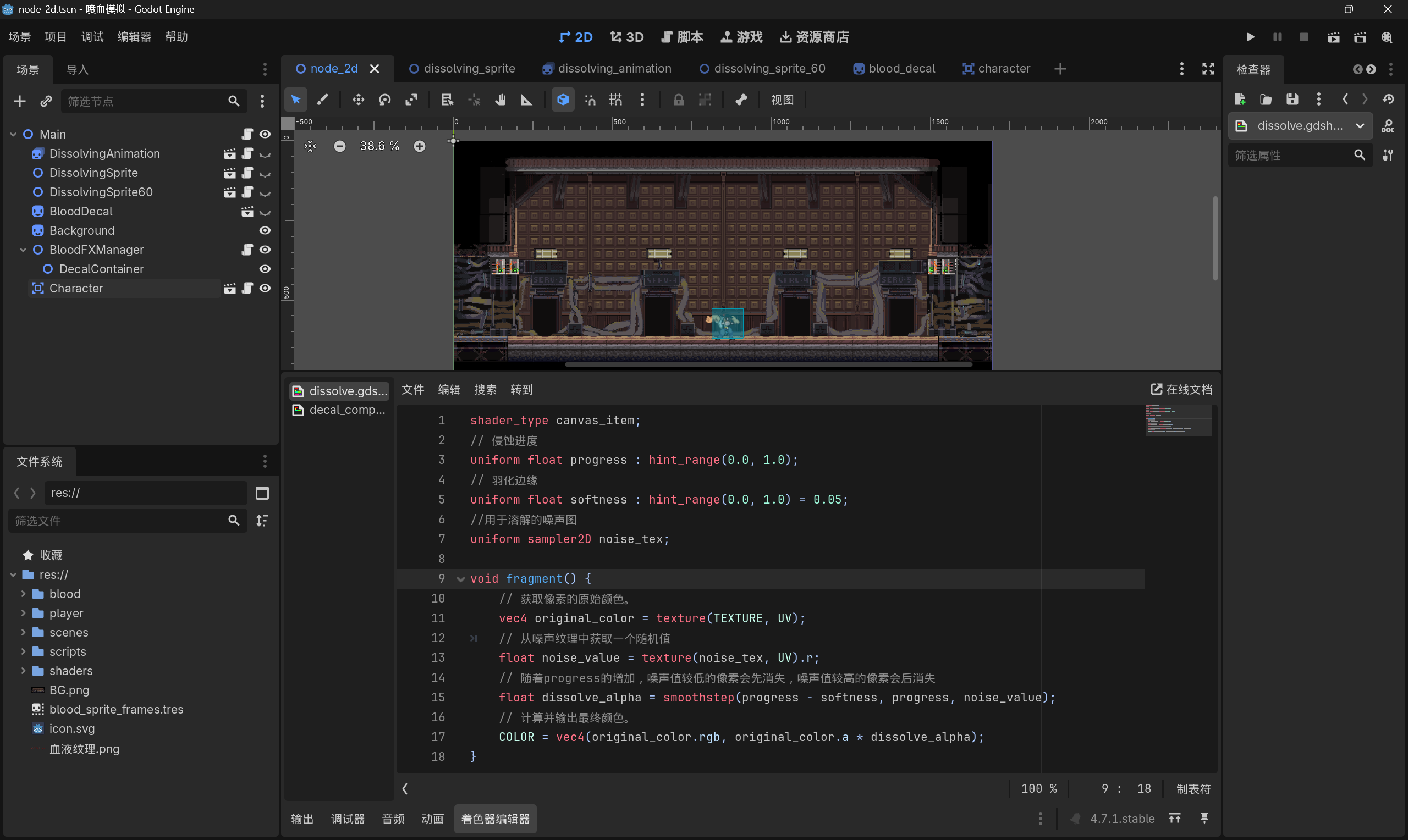The image size is (1408, 840).
Task: Select the Scale Mode tool
Action: 411,100
